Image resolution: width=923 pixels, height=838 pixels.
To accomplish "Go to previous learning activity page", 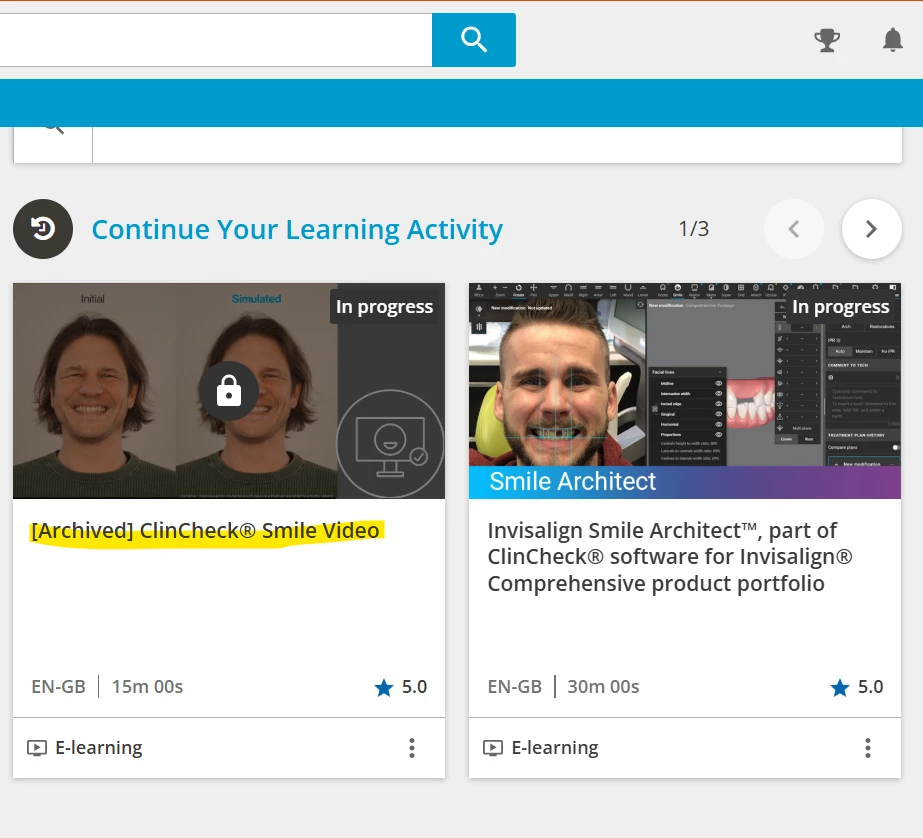I will tap(794, 229).
